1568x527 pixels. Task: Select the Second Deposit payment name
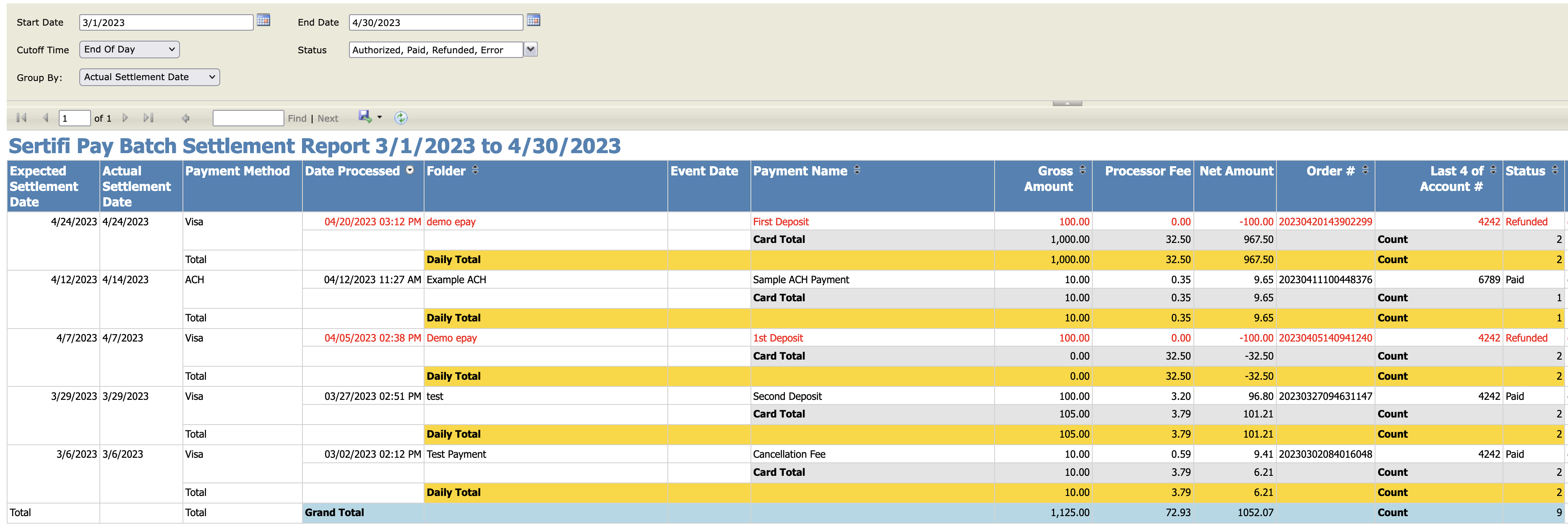(787, 397)
